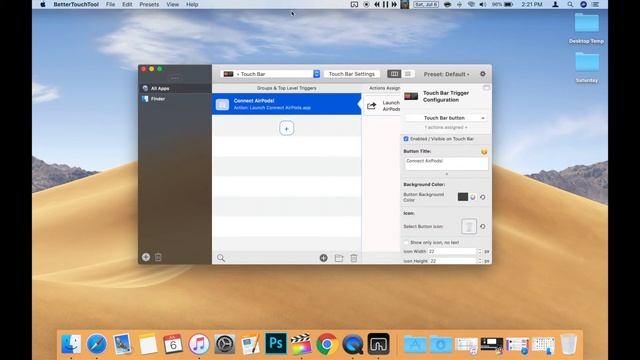Expand the arrow below Button Title field
Image resolution: width=640 pixels, height=360 pixels.
(x=446, y=174)
